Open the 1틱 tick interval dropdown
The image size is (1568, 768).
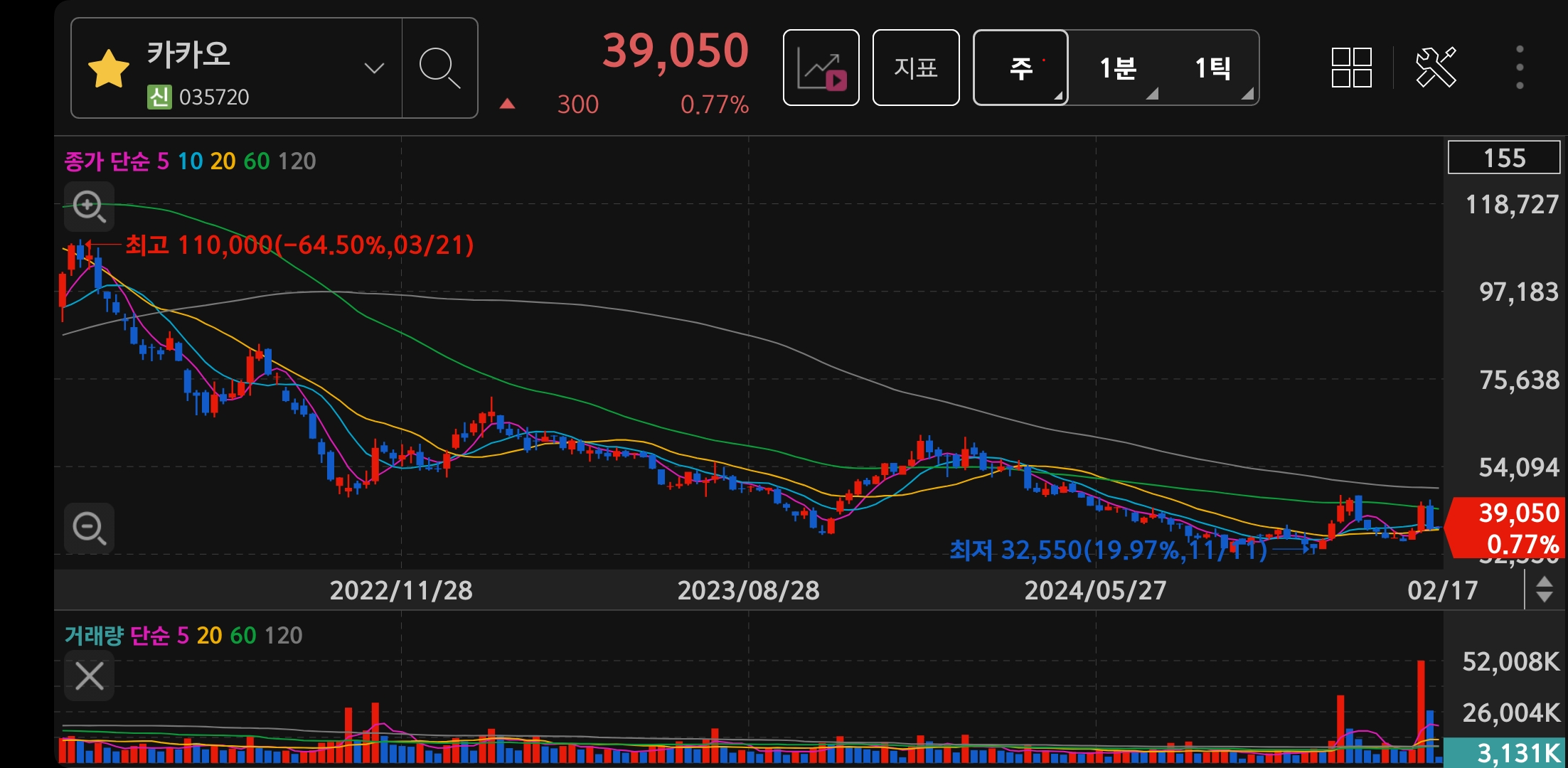coord(1212,68)
